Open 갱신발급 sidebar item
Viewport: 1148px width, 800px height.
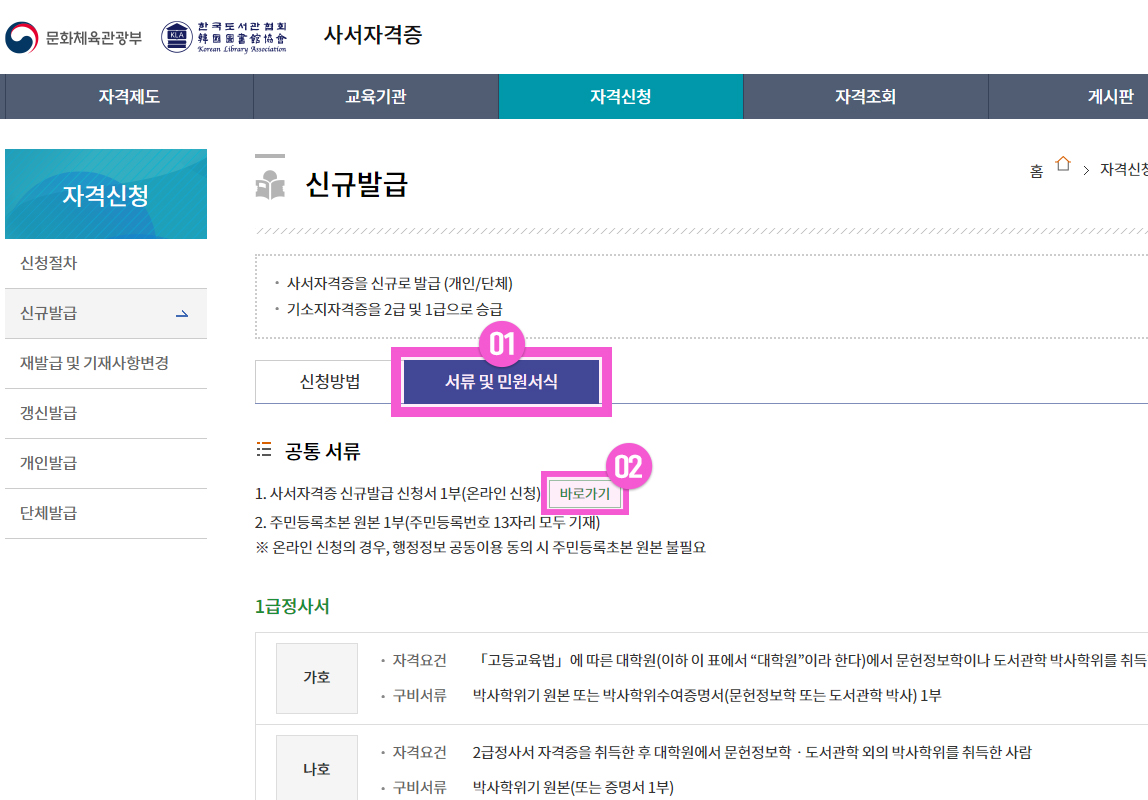[48, 414]
